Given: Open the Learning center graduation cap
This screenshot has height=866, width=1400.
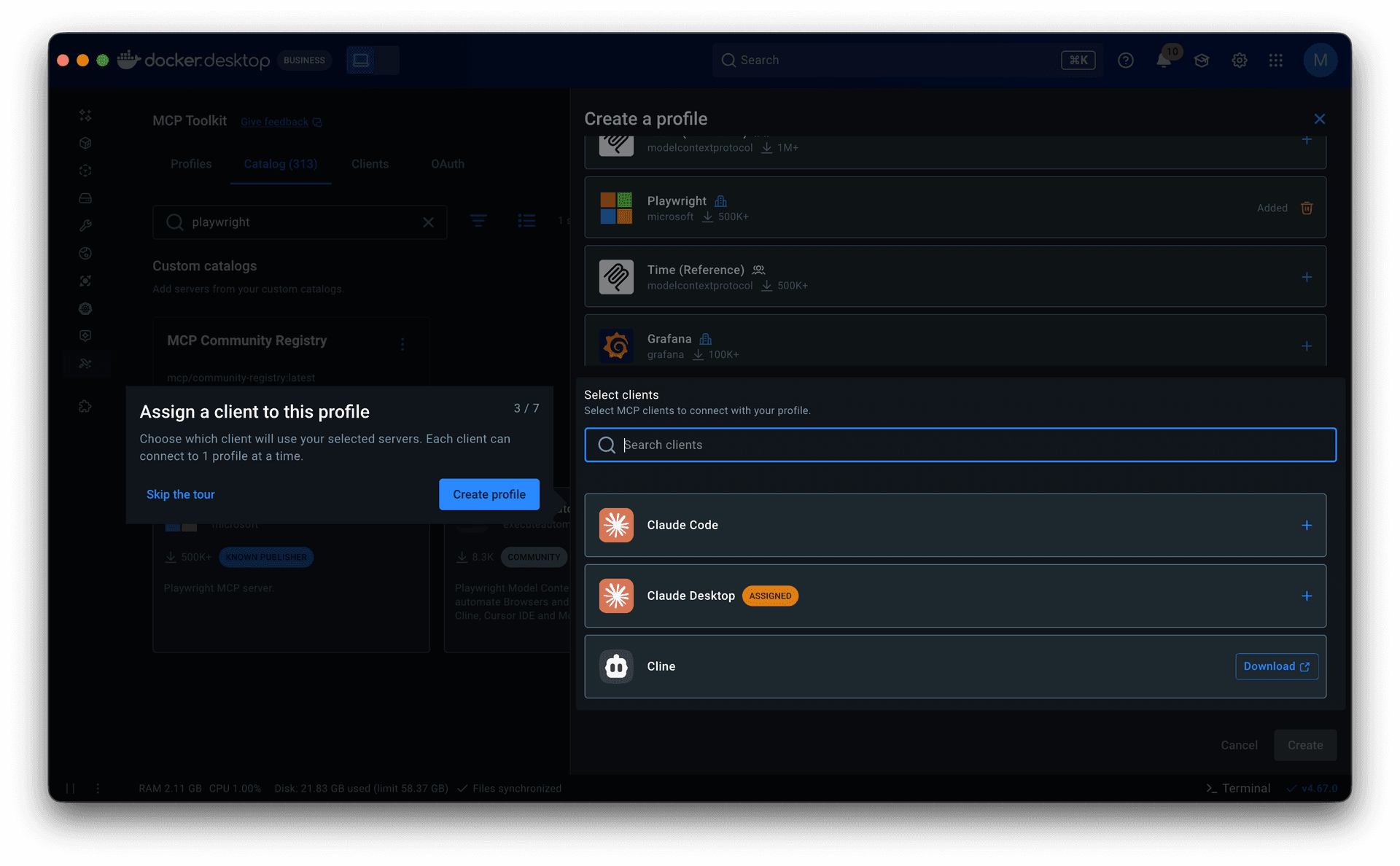Looking at the screenshot, I should click(1202, 60).
